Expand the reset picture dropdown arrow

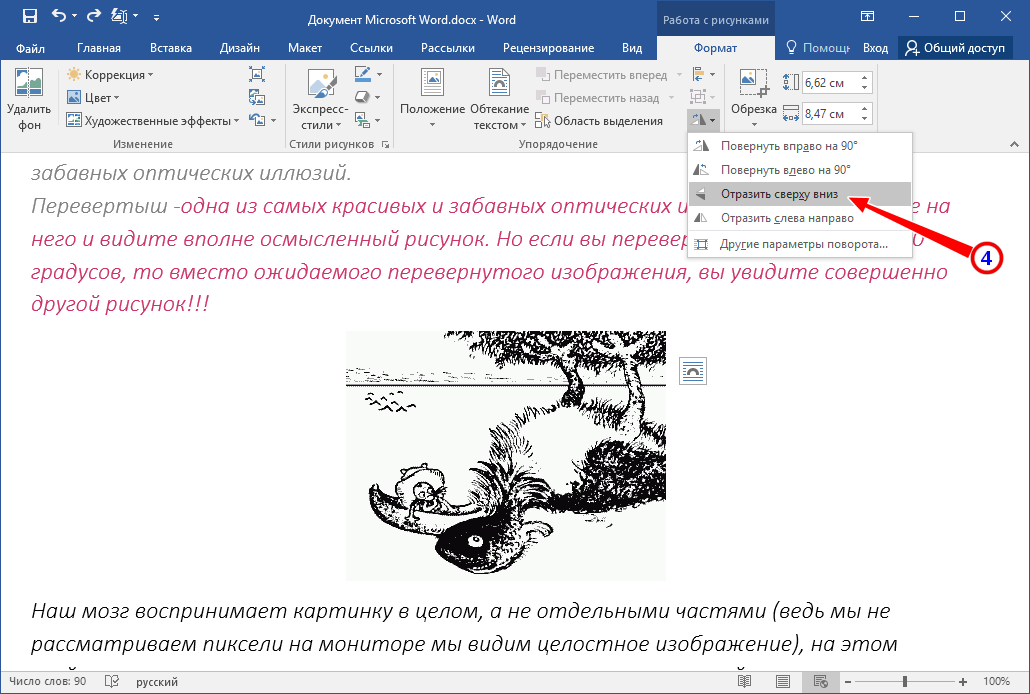coord(273,121)
